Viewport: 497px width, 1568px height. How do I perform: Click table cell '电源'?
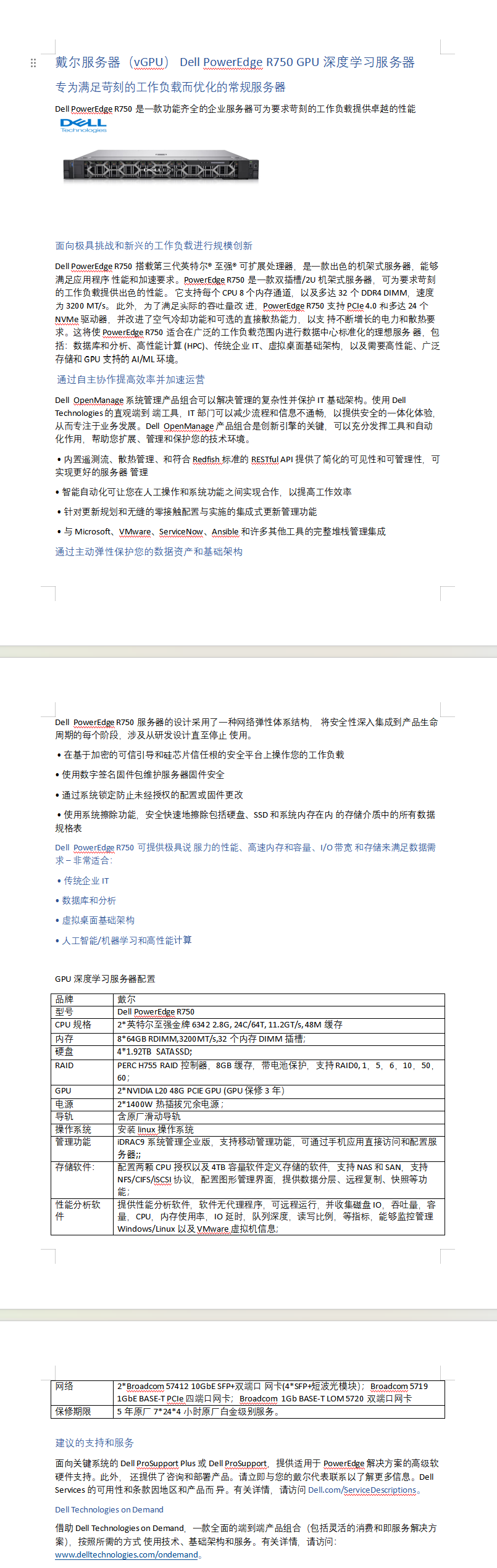82,1105
